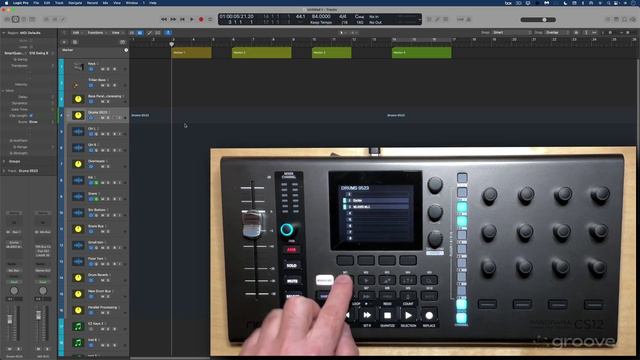Click the left channel strip volume fader
Image resolution: width=640 pixels, height=360 pixels.
[x=10, y=320]
